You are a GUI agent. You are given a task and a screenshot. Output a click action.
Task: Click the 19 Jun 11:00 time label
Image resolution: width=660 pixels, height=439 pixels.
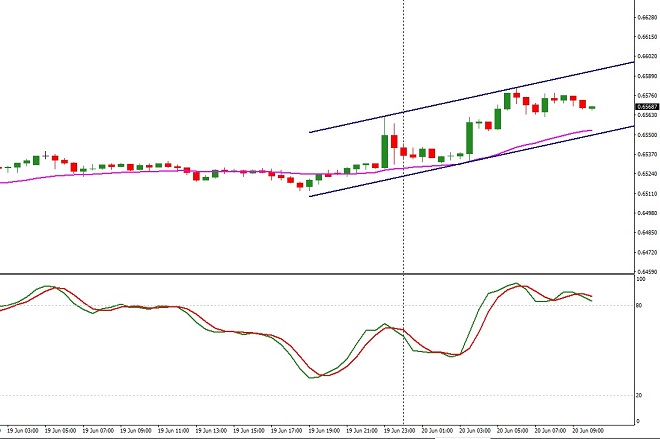point(173,431)
